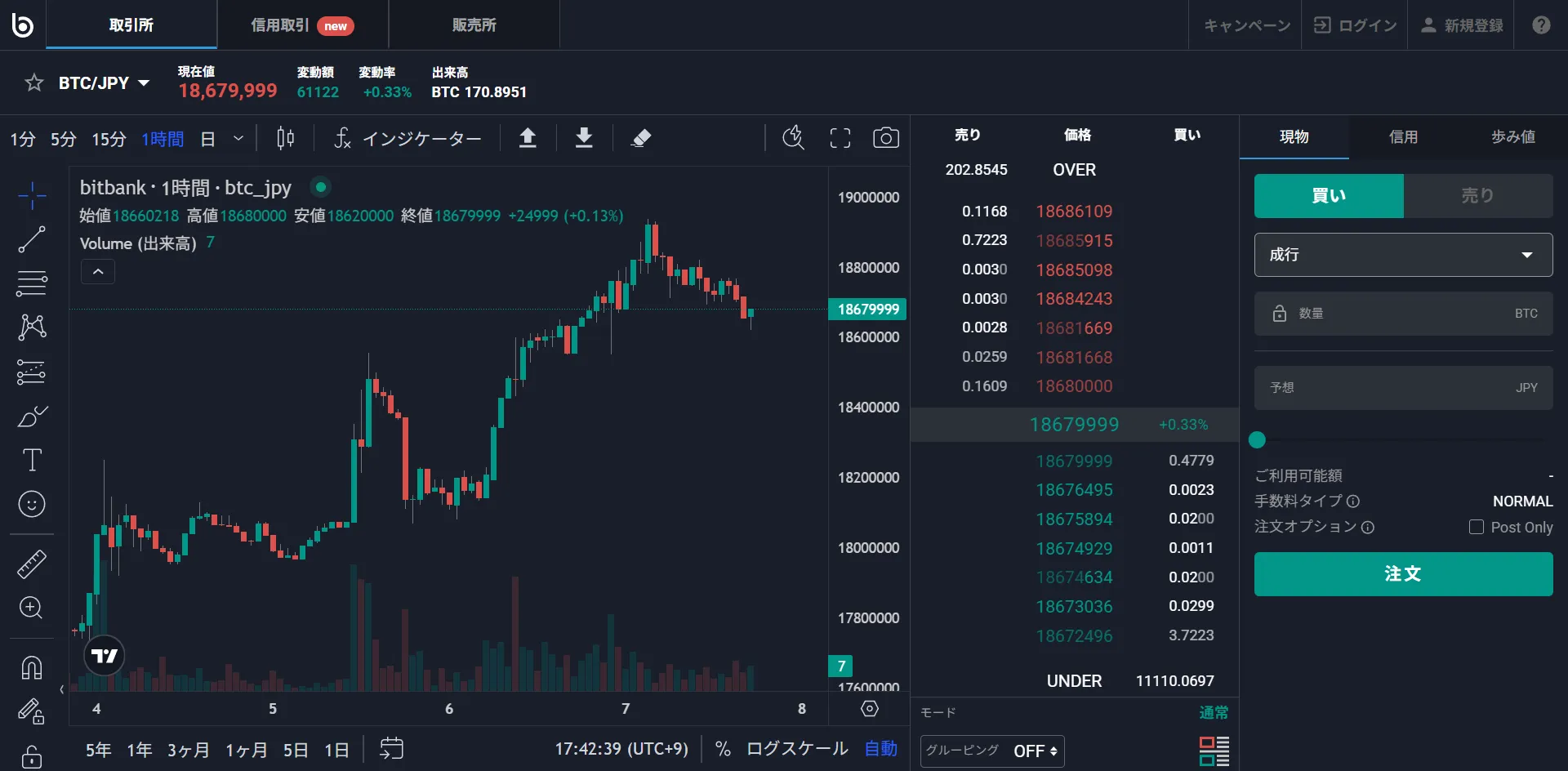Select the text annotation tool
The height and width of the screenshot is (771, 1568).
[33, 460]
